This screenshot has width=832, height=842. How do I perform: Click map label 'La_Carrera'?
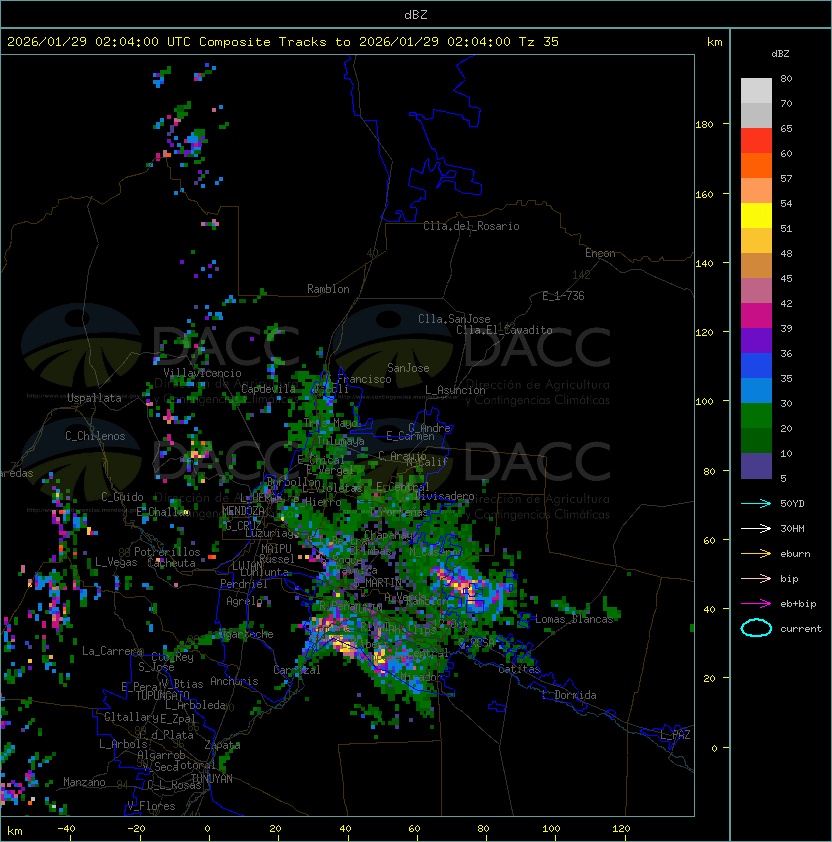(112, 651)
